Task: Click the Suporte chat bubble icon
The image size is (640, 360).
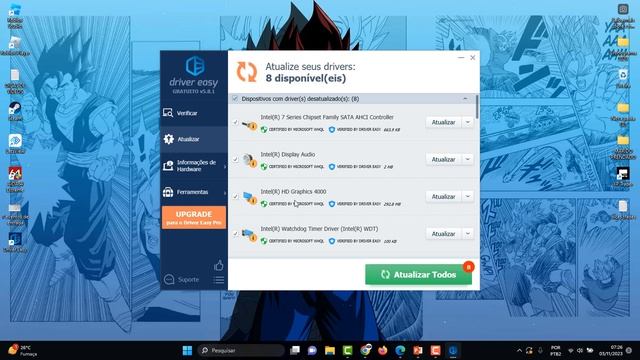Action: coord(169,279)
